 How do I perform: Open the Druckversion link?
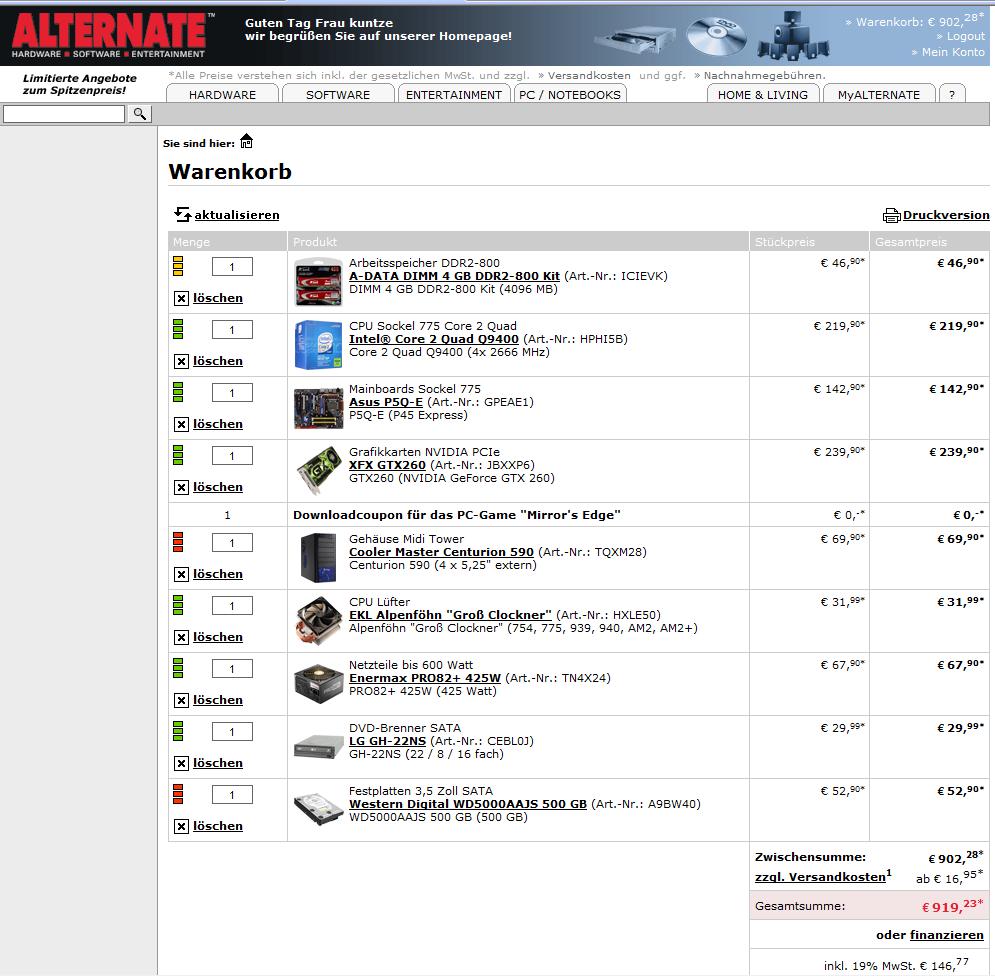[946, 215]
